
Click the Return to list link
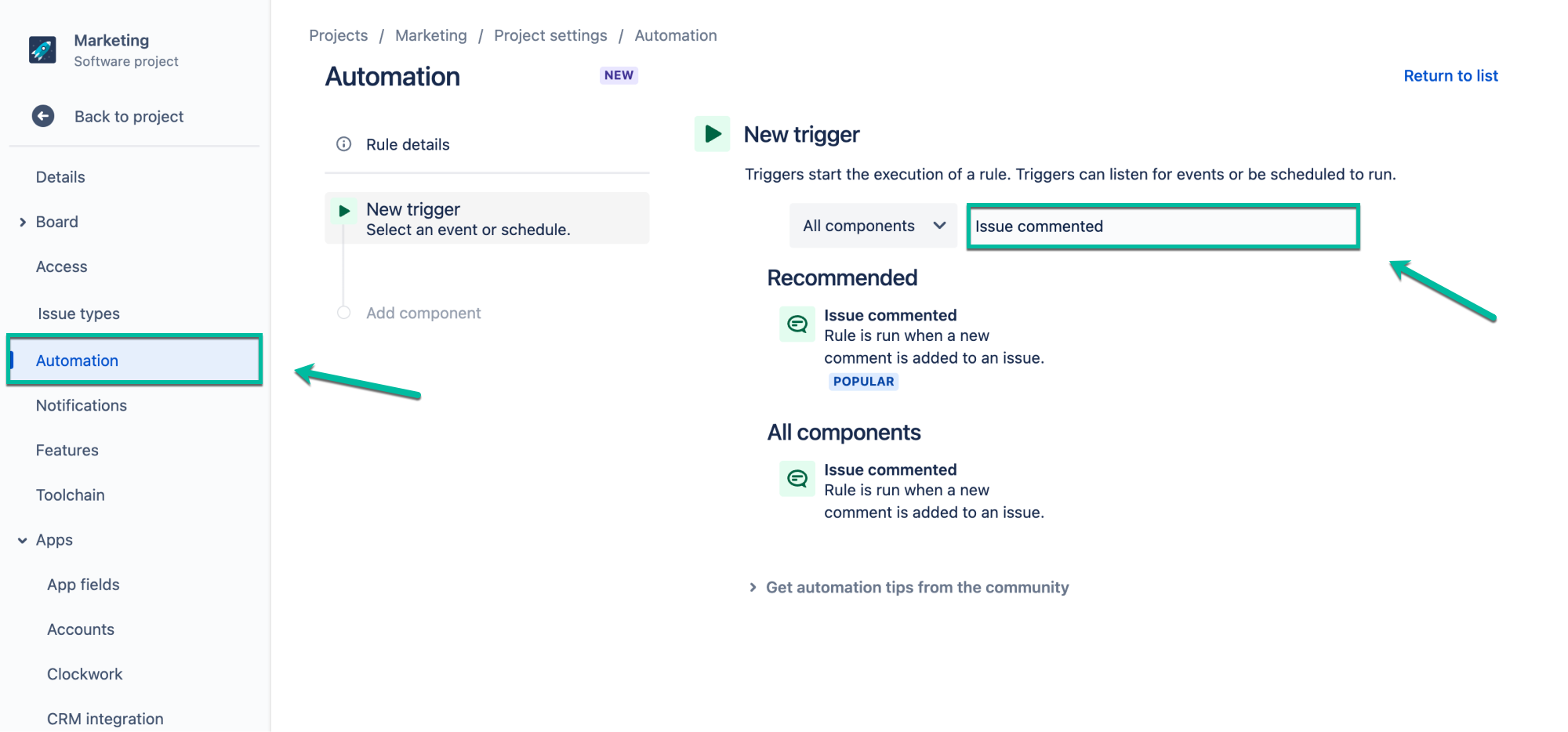[x=1450, y=75]
